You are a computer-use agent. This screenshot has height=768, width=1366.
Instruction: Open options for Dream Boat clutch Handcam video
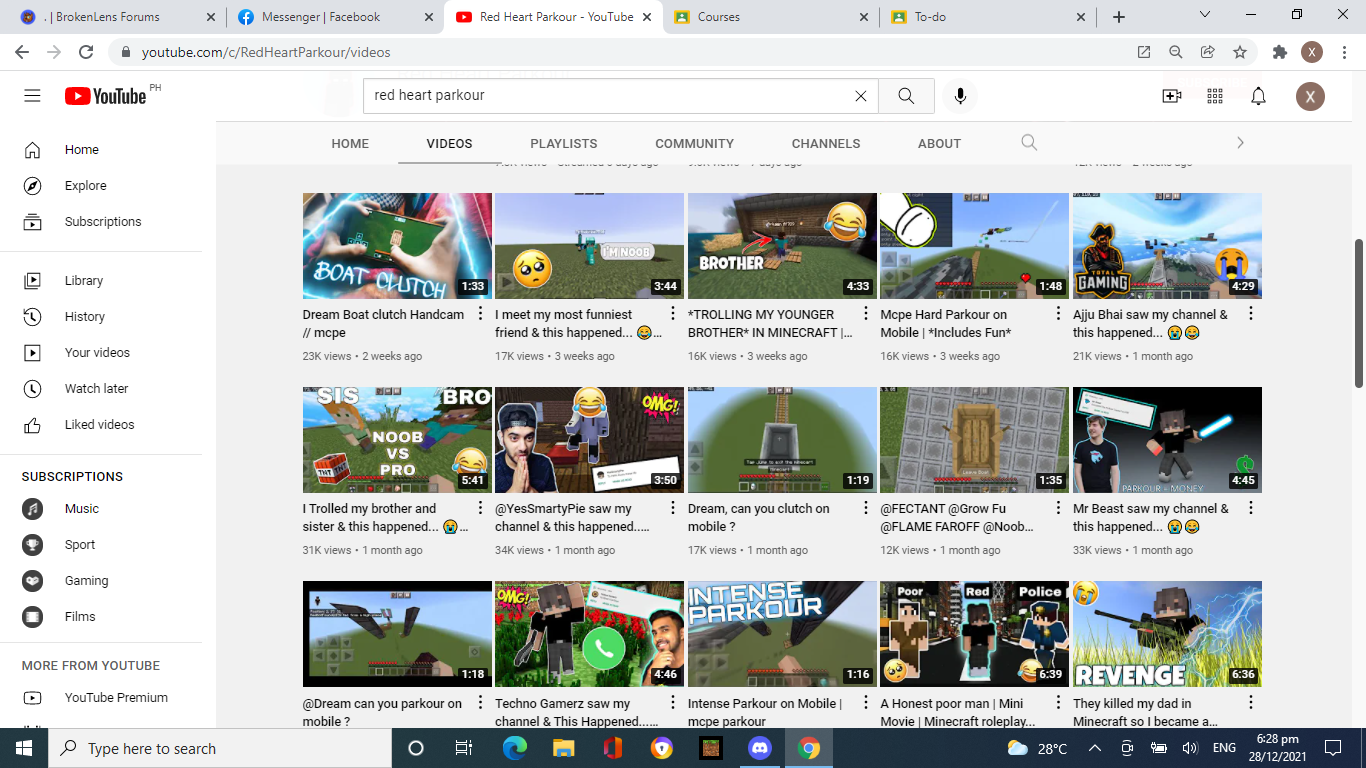tap(480, 314)
